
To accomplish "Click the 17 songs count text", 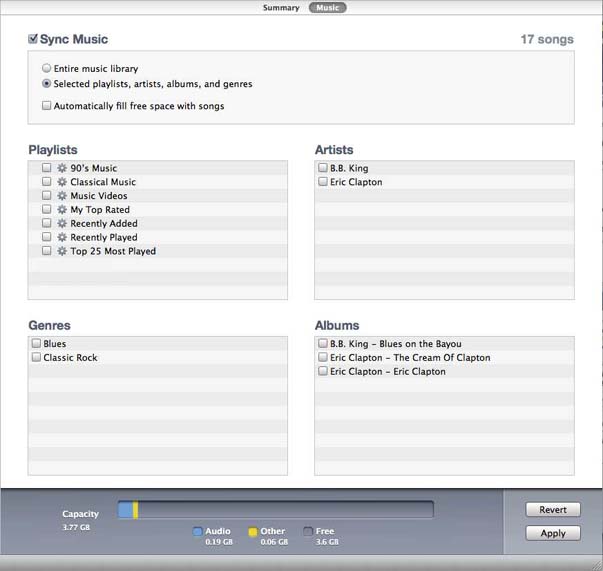I will [547, 39].
